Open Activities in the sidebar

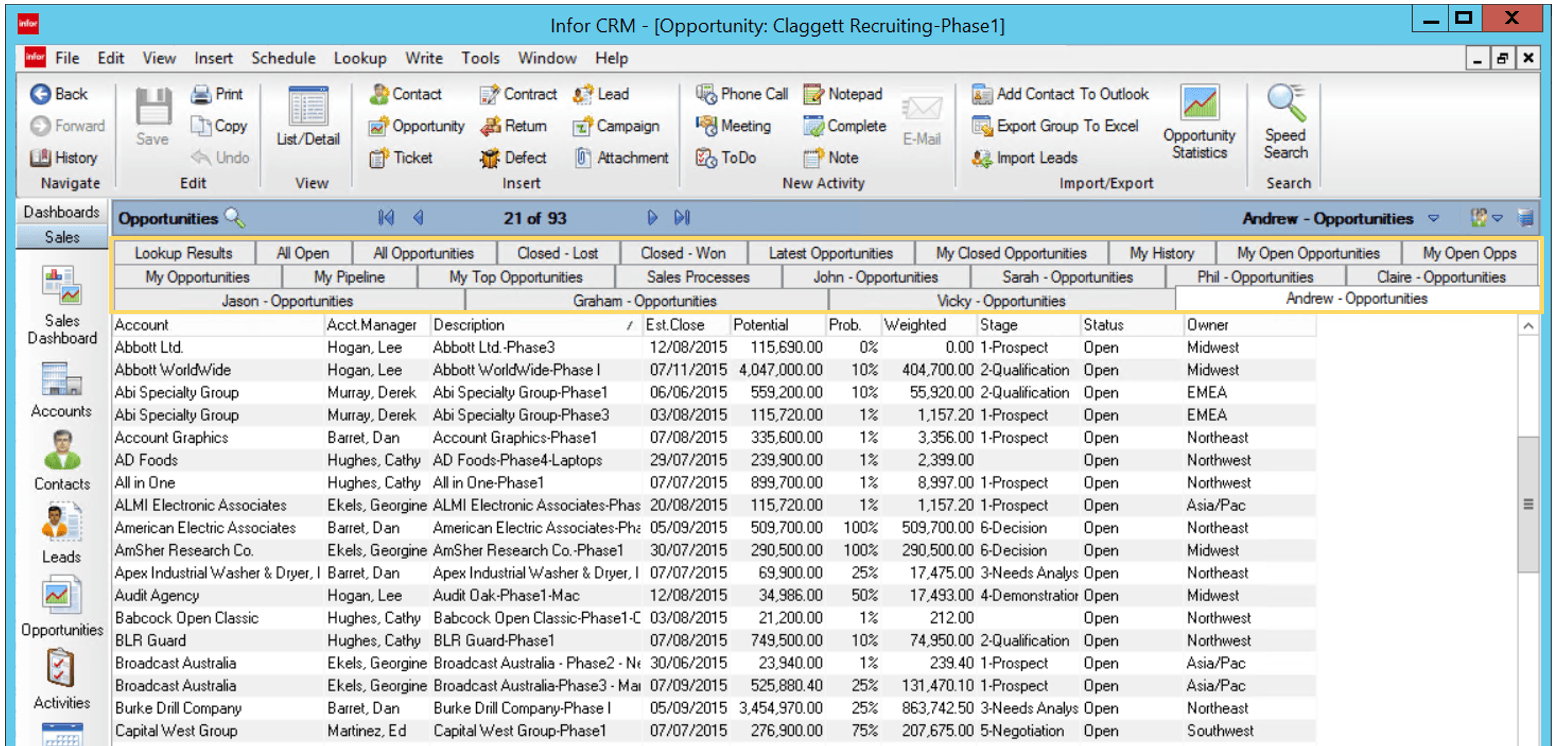(x=62, y=680)
